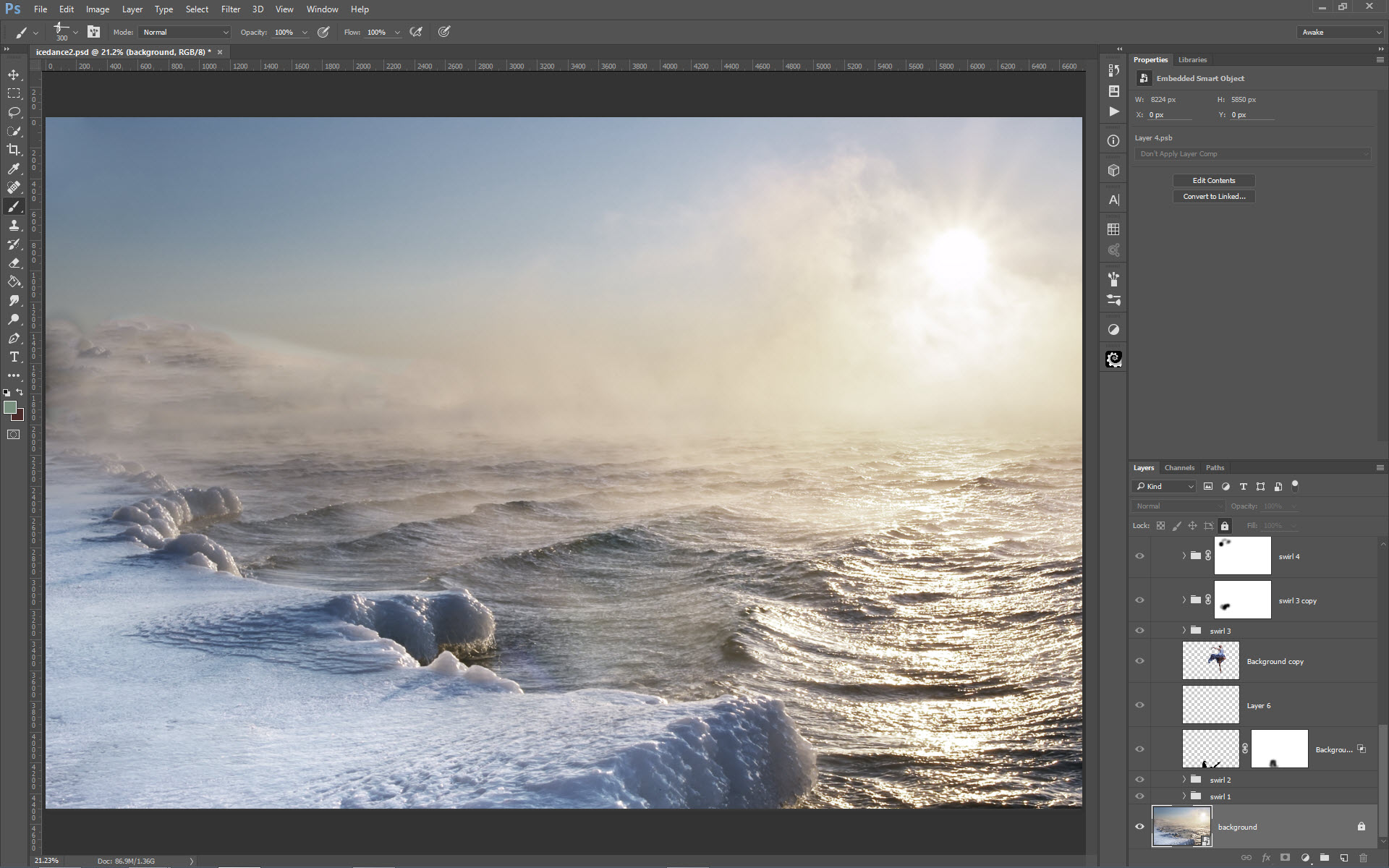
Task: Select the Crop tool
Action: click(14, 150)
